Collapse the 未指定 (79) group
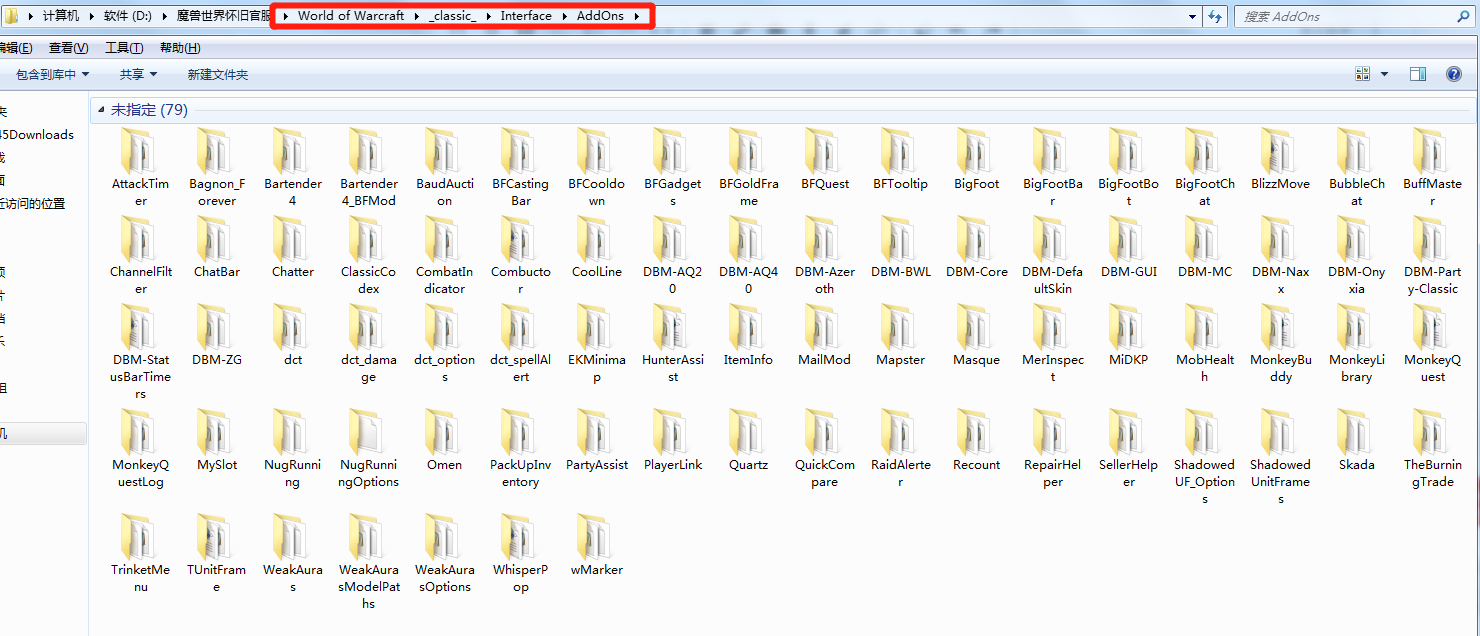 click(100, 110)
